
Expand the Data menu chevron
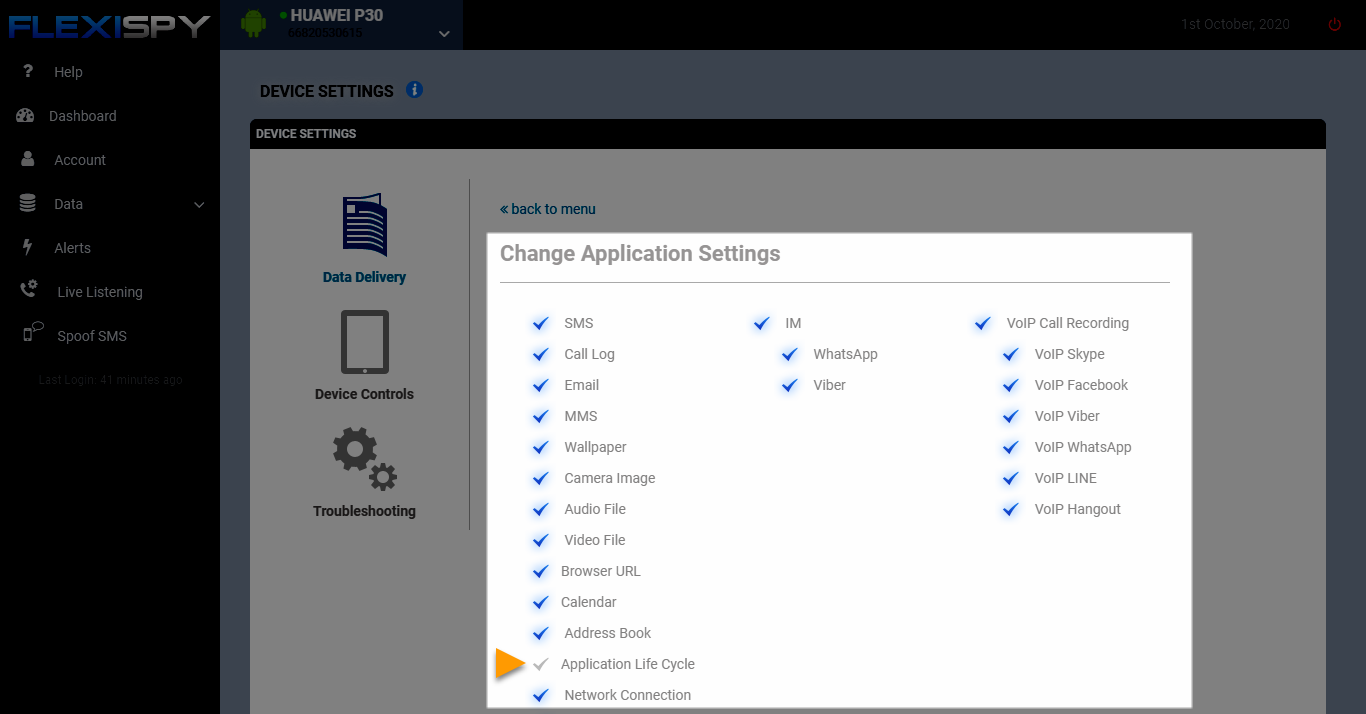(199, 204)
